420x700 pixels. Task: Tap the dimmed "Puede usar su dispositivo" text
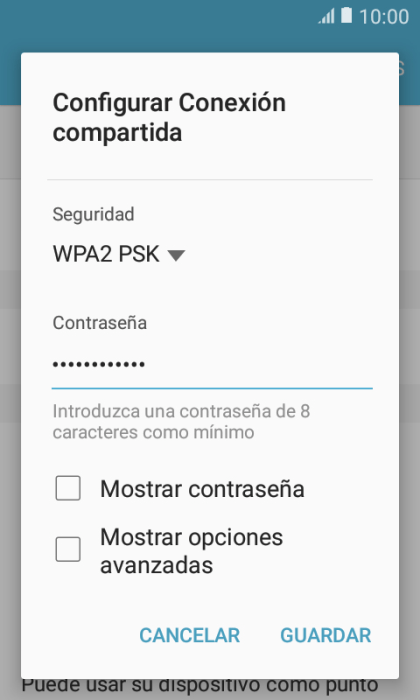[x=200, y=686]
